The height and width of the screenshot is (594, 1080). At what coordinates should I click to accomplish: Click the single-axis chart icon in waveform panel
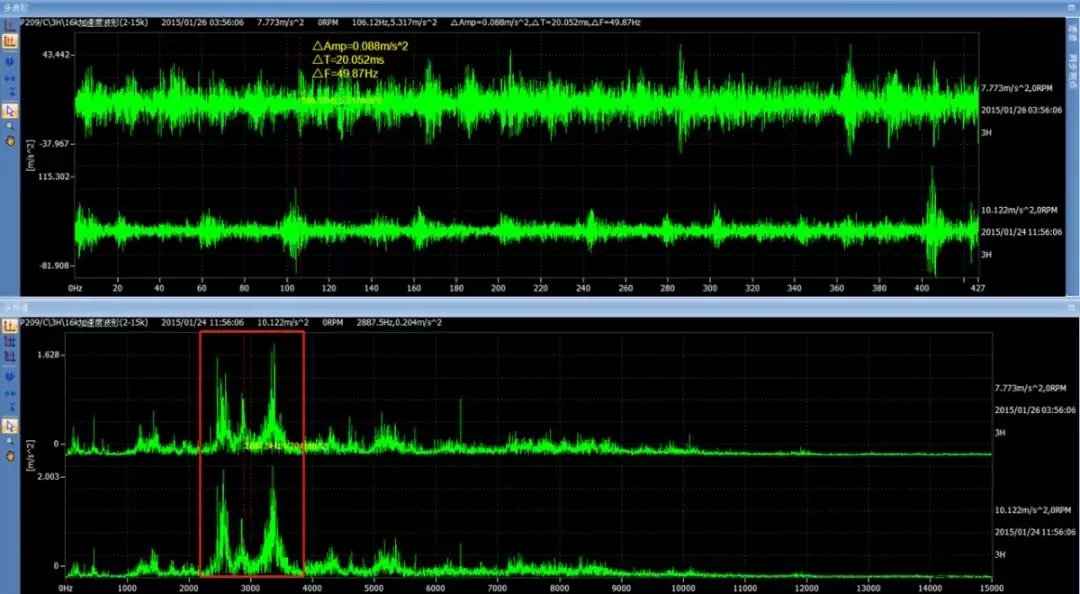(10, 24)
